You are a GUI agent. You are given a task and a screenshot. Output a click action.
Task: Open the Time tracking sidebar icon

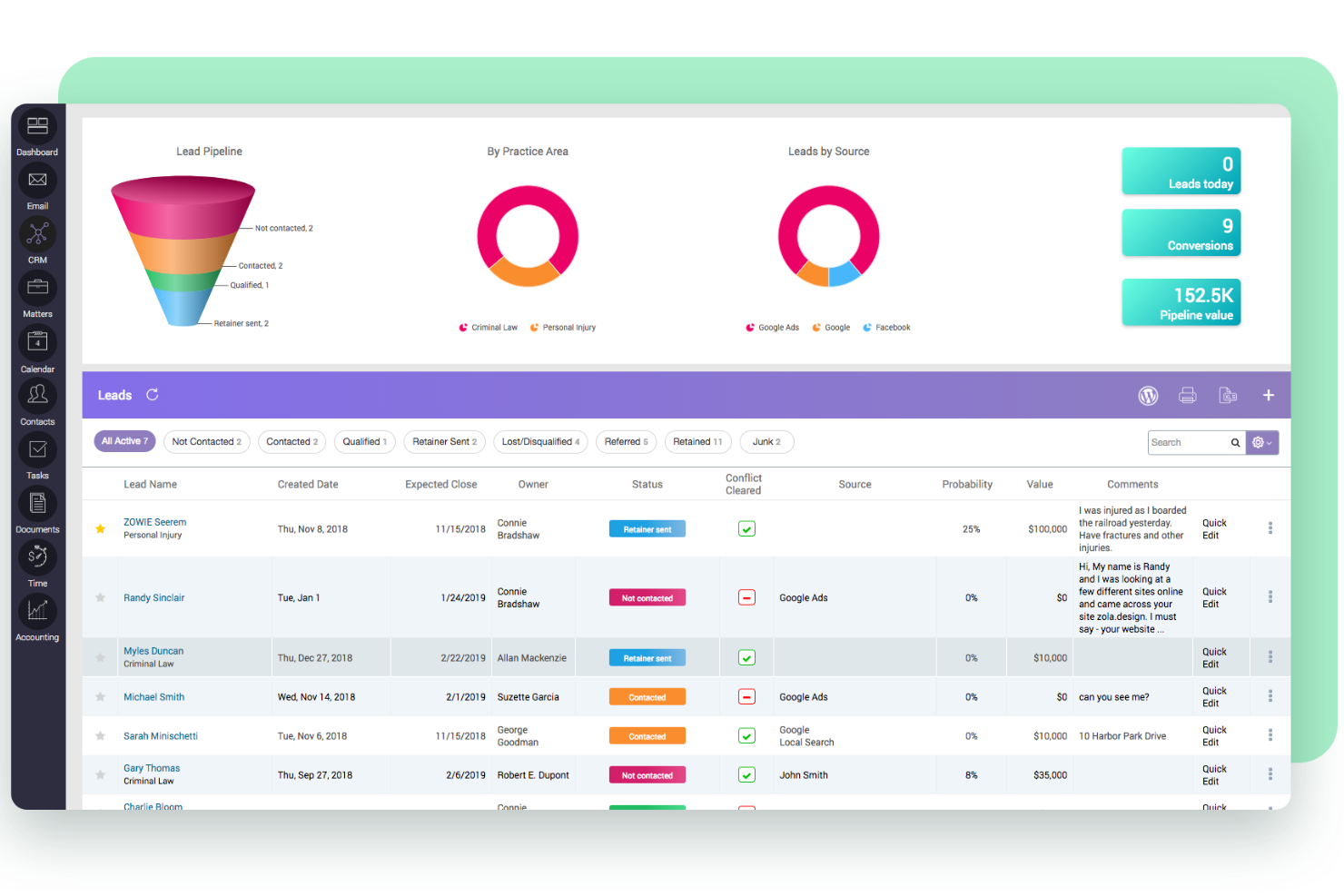coord(37,557)
